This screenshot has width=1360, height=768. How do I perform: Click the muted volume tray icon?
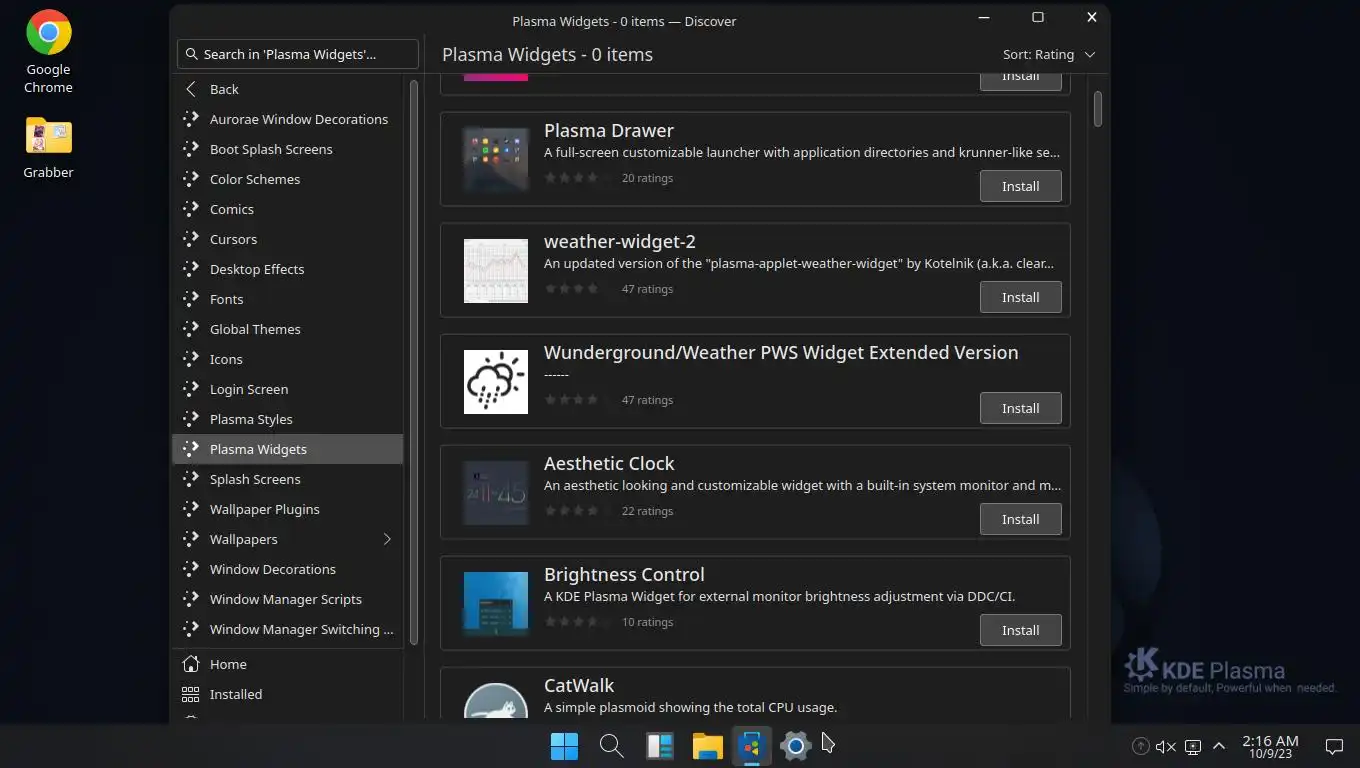(1166, 747)
